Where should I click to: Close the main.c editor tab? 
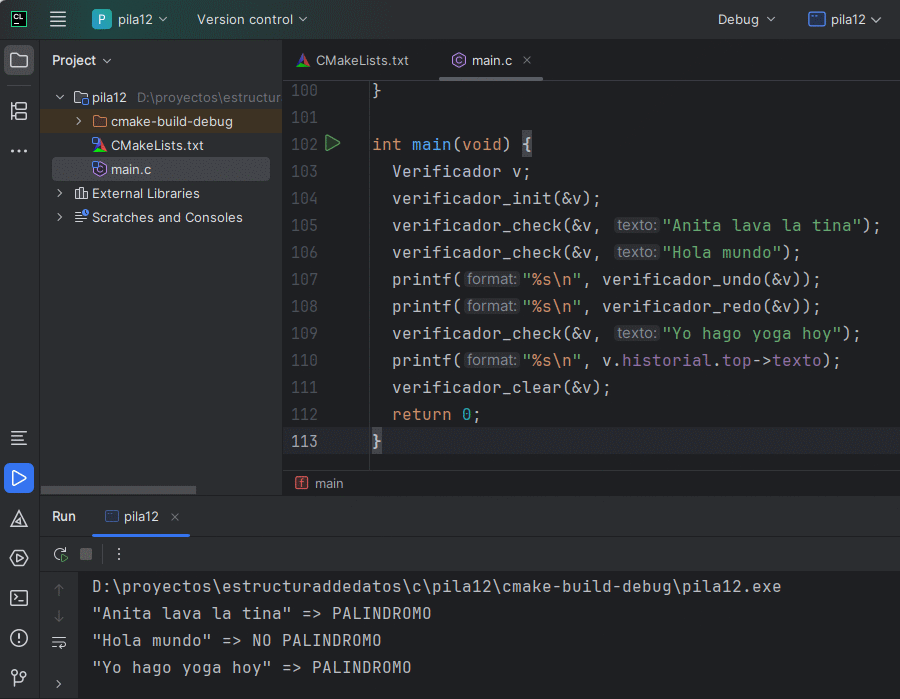tap(527, 60)
